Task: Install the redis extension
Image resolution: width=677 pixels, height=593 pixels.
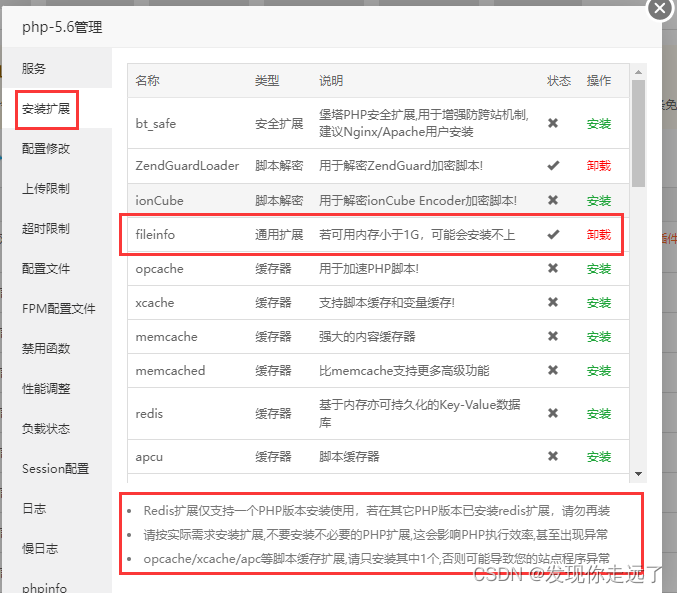Action: [598, 414]
